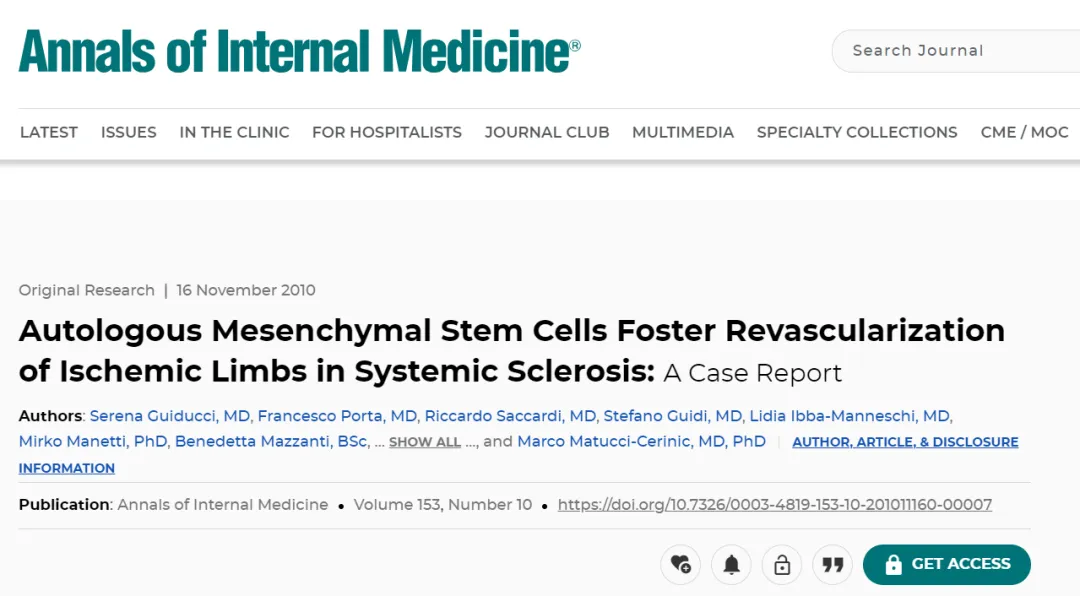Screen dimensions: 1080x596
Task: Click the quotation marks cite icon
Action: (x=833, y=565)
